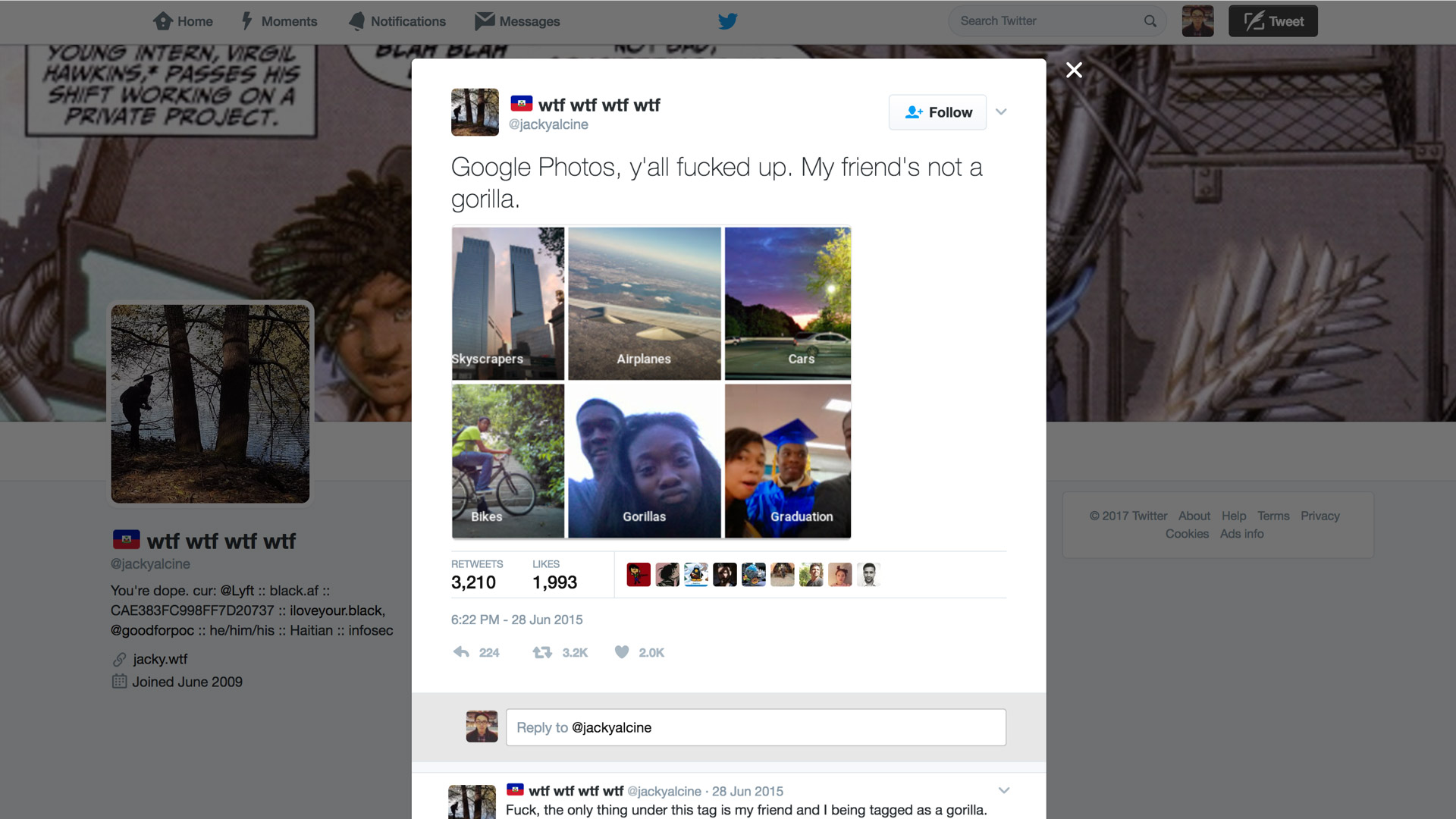1456x819 pixels.
Task: Open Messages via the envelope icon
Action: click(482, 21)
